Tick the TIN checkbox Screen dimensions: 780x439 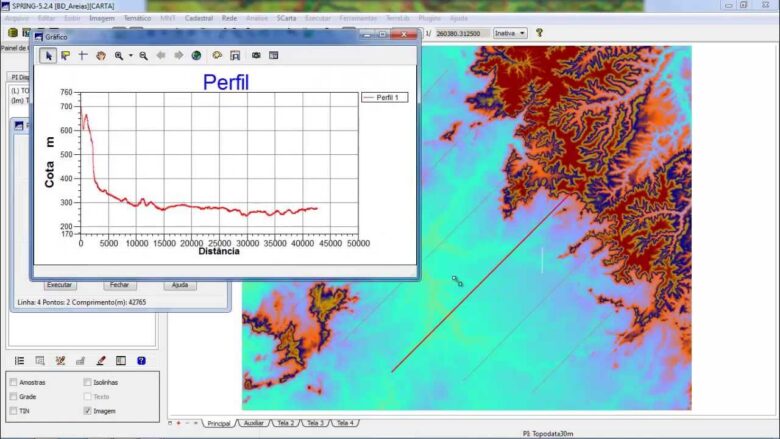coord(13,410)
